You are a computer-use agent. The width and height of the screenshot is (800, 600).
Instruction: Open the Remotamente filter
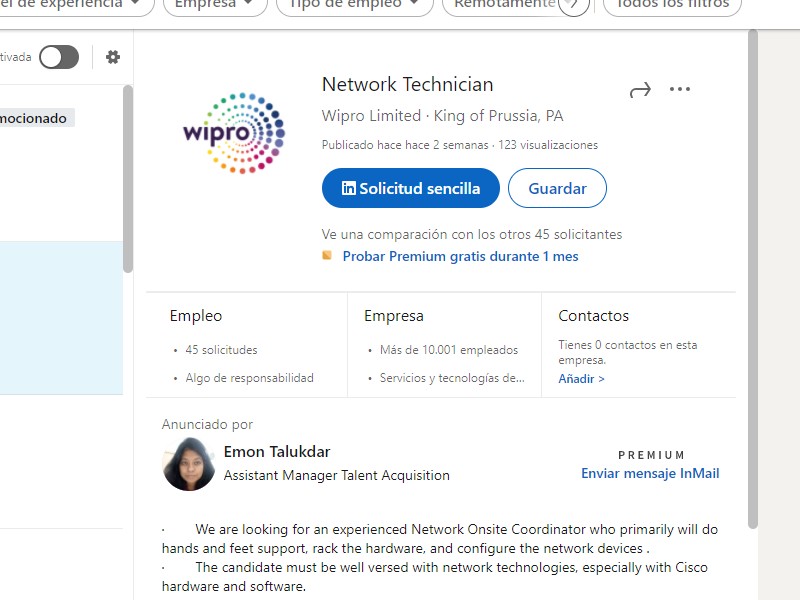click(505, 5)
